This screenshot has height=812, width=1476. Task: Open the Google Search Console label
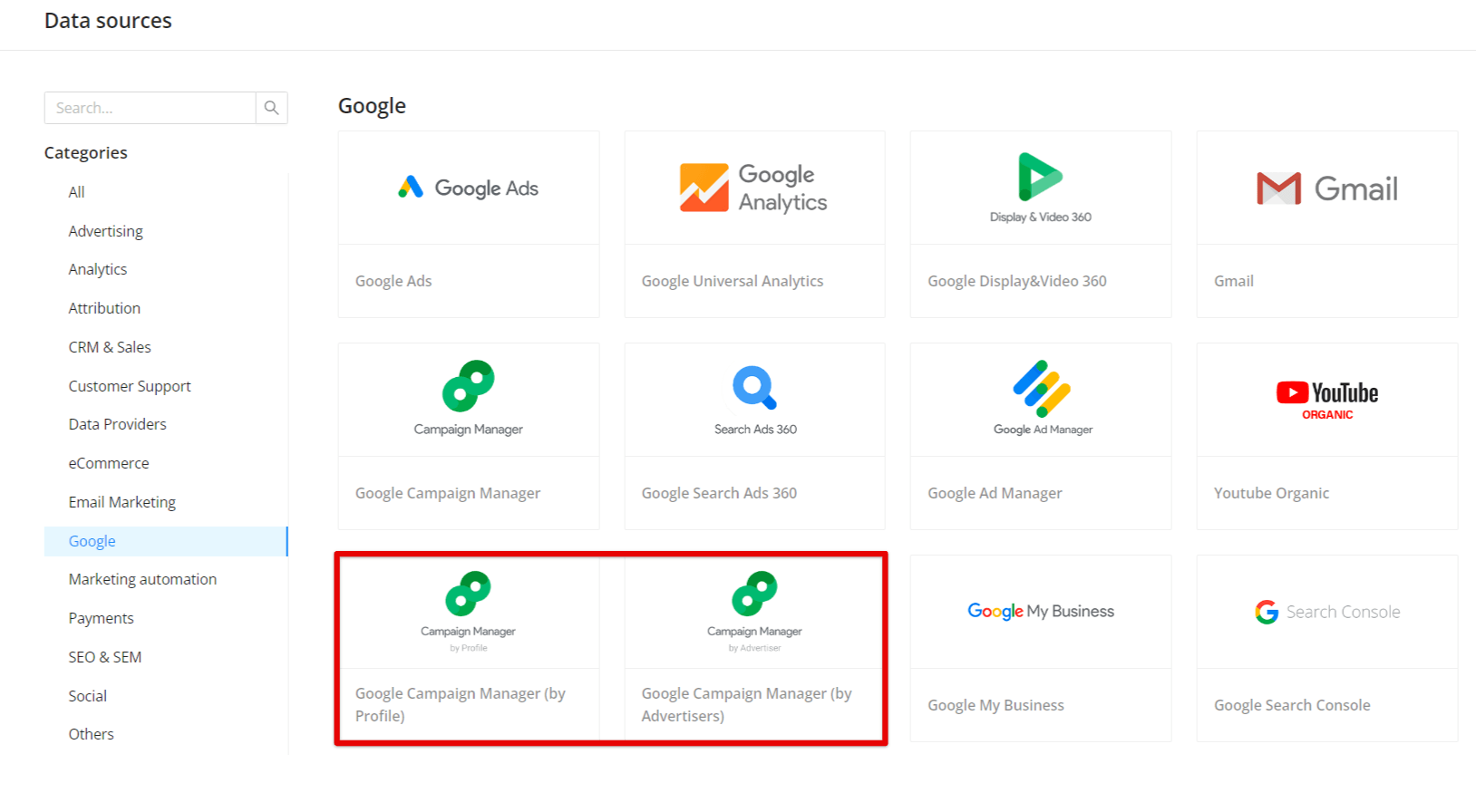click(1292, 705)
